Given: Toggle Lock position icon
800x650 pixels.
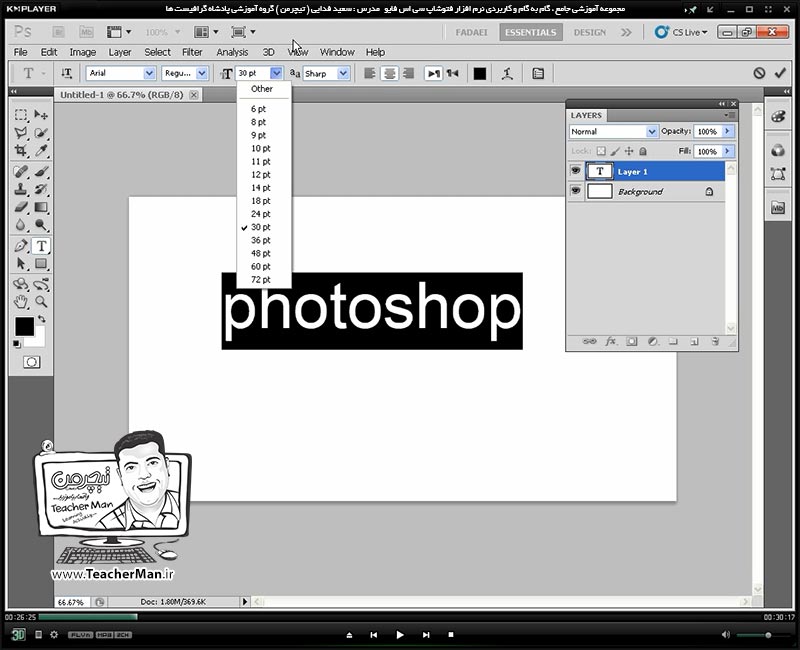Looking at the screenshot, I should (x=629, y=151).
